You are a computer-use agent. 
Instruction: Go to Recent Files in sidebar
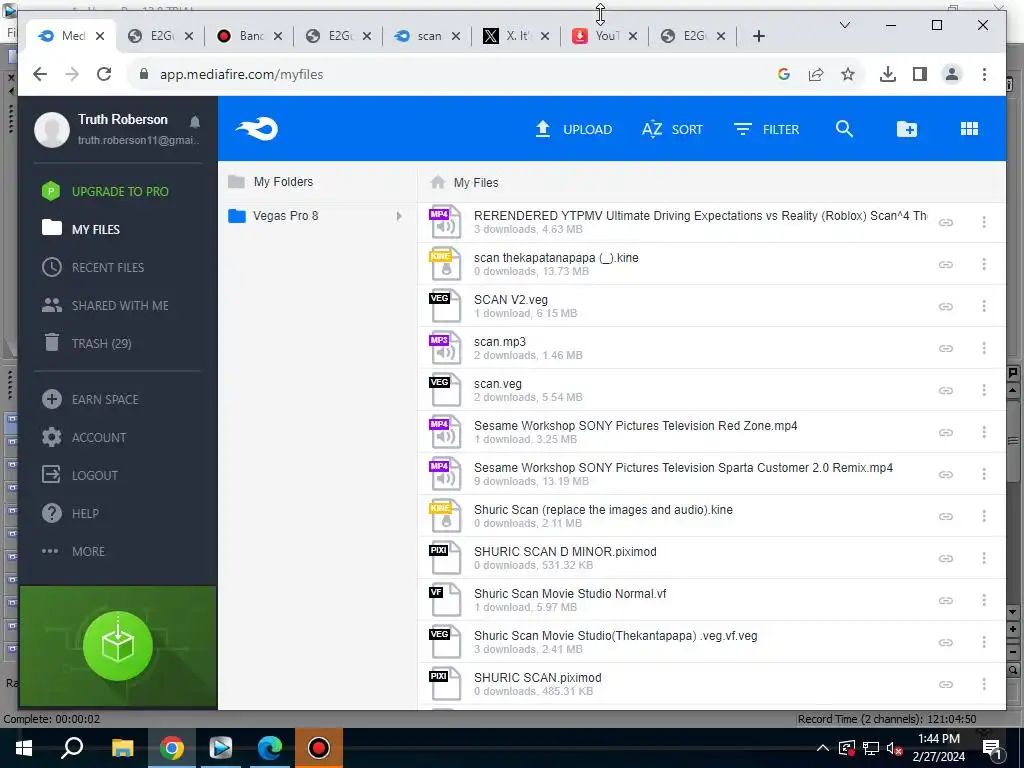93,267
